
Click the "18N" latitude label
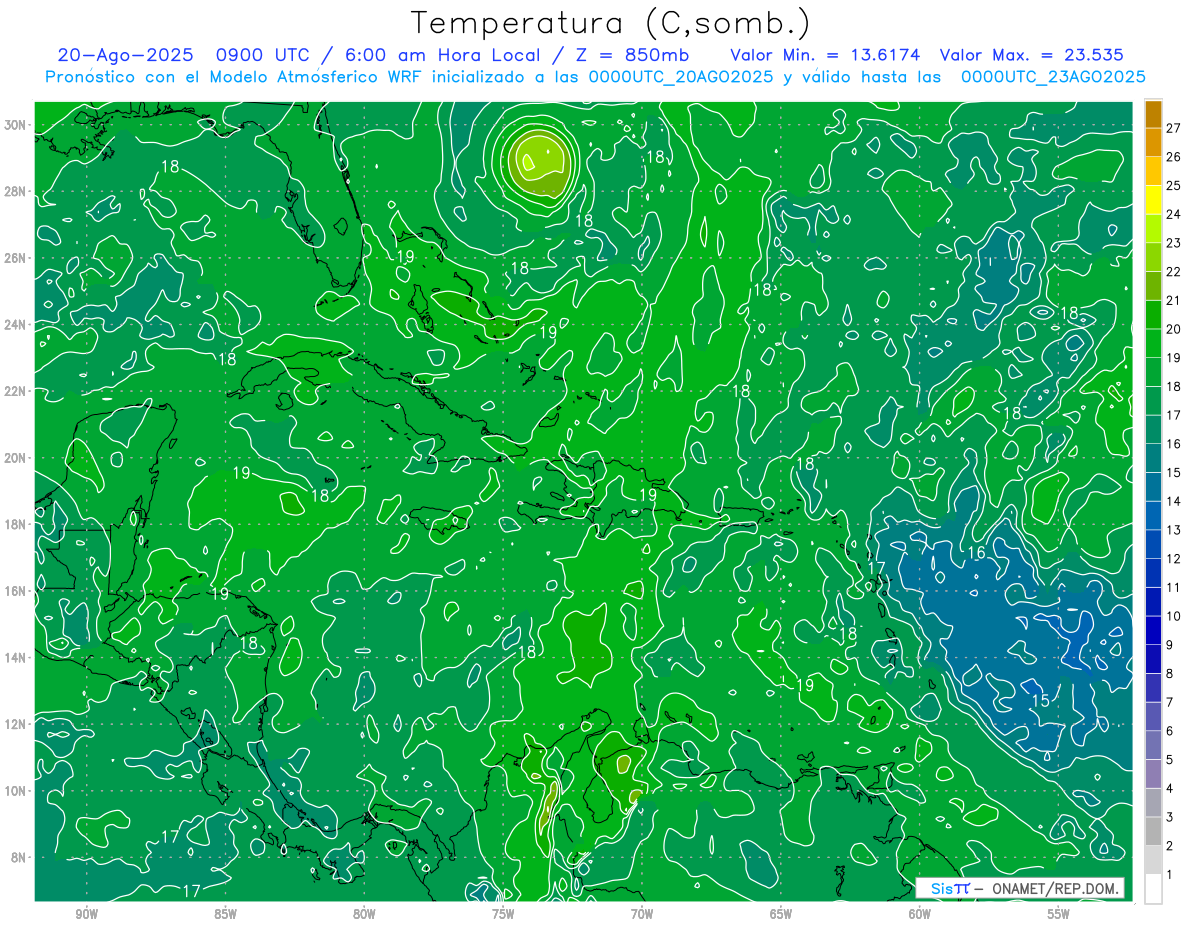[14, 524]
